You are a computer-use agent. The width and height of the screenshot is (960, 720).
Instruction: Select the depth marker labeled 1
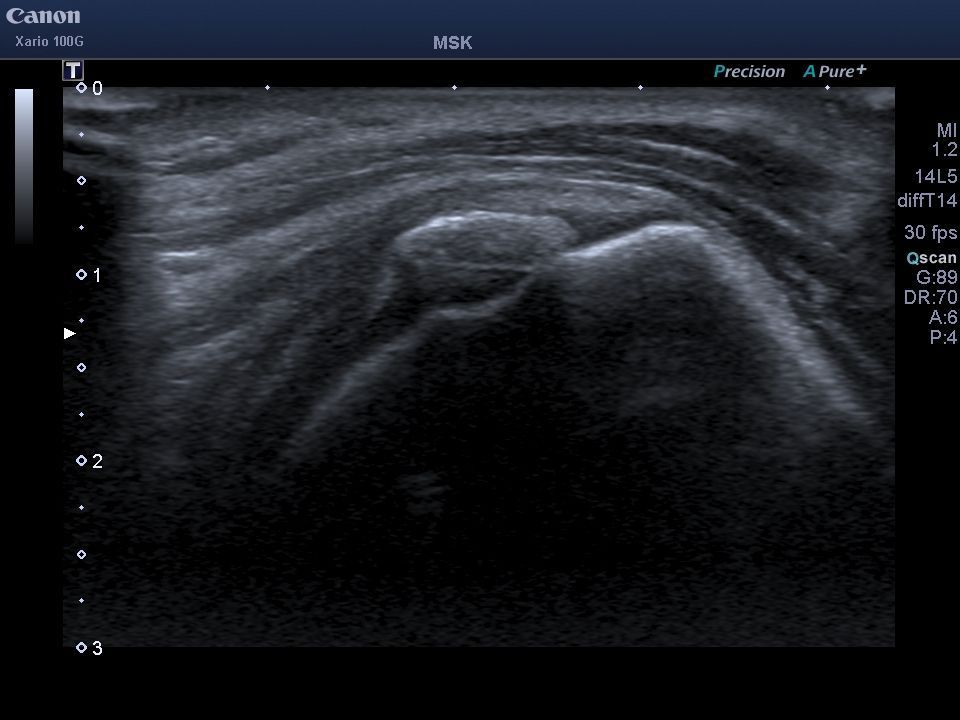coord(90,275)
